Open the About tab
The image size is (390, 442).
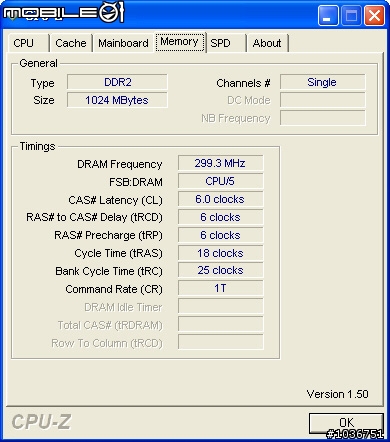click(267, 43)
